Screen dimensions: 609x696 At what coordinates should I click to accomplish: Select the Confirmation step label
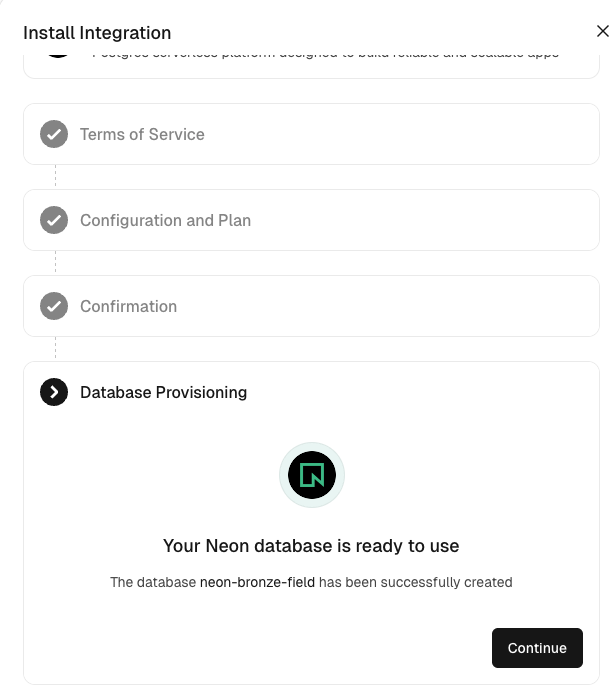click(x=128, y=306)
